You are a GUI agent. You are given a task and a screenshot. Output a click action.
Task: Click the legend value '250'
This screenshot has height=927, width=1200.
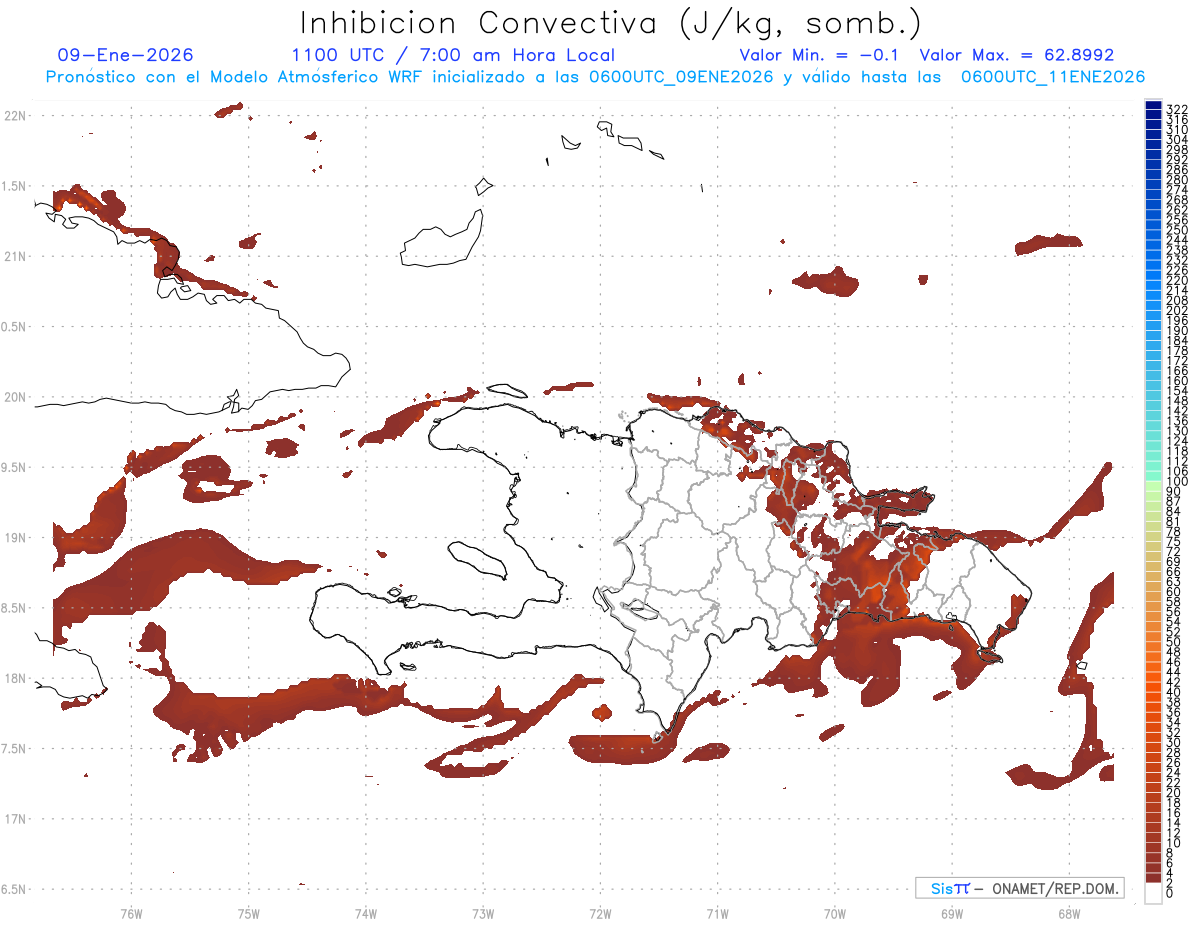(1177, 230)
